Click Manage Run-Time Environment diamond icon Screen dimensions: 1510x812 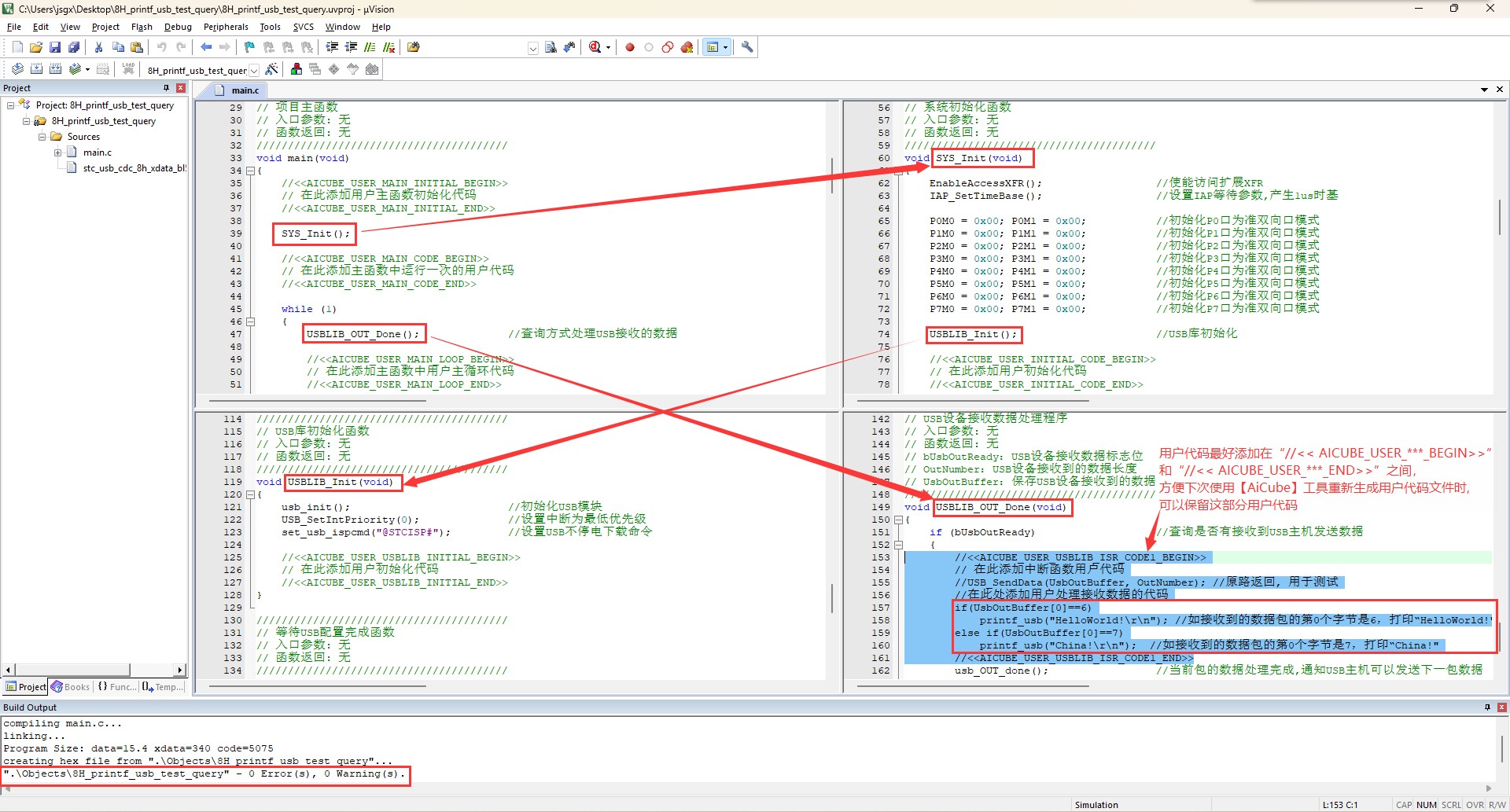tap(334, 69)
